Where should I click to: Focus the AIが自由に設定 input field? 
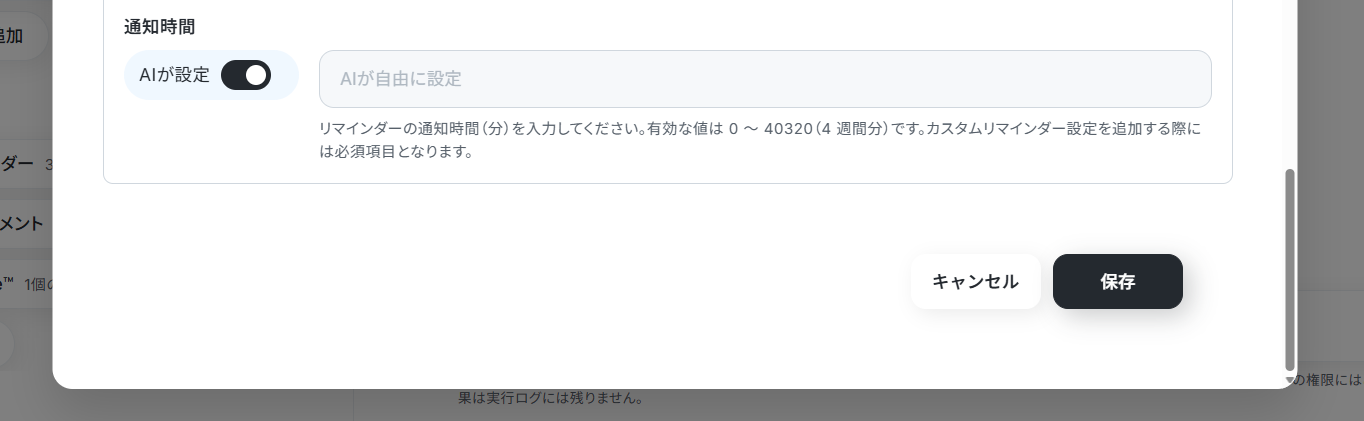click(765, 79)
